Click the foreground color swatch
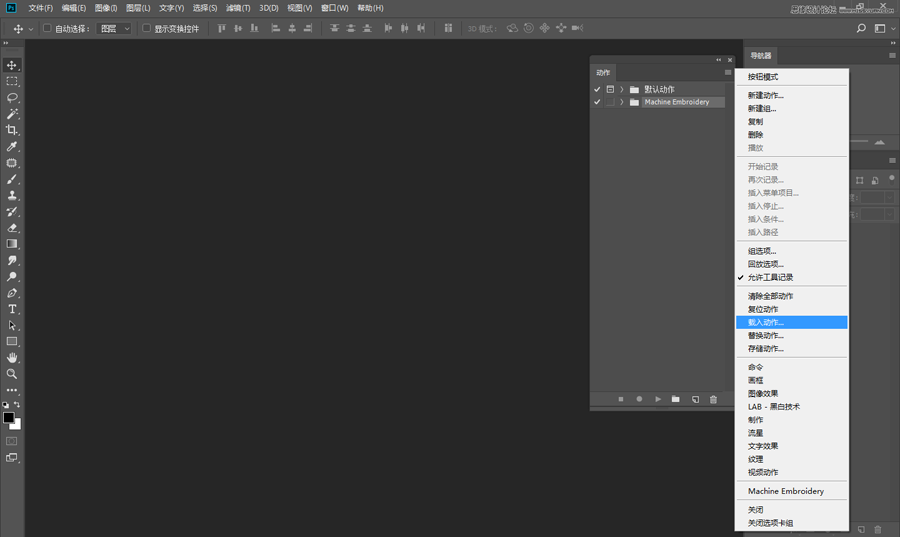The image size is (900, 537). tap(8, 418)
